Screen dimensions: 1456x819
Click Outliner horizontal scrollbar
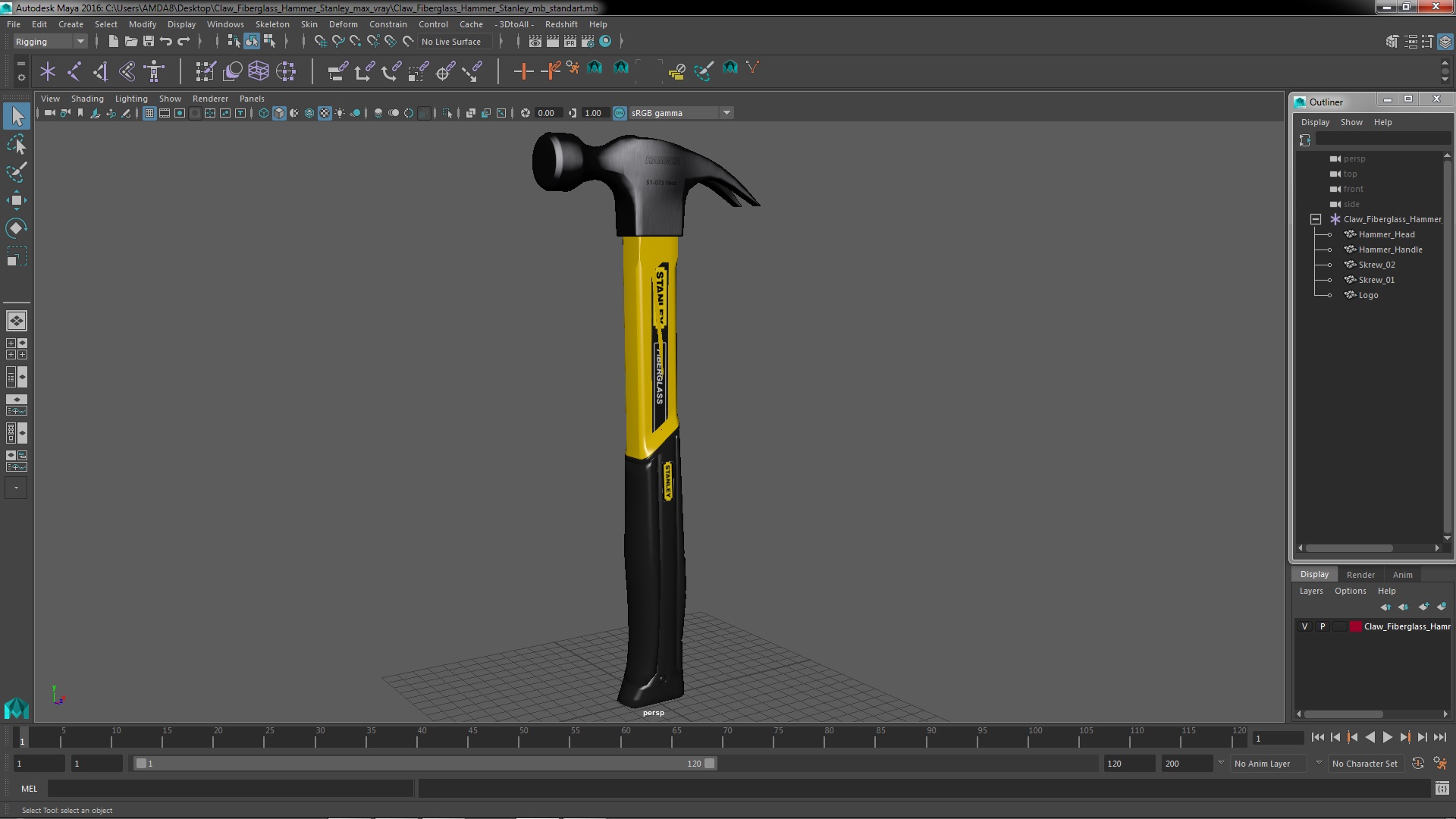pyautogui.click(x=1349, y=548)
